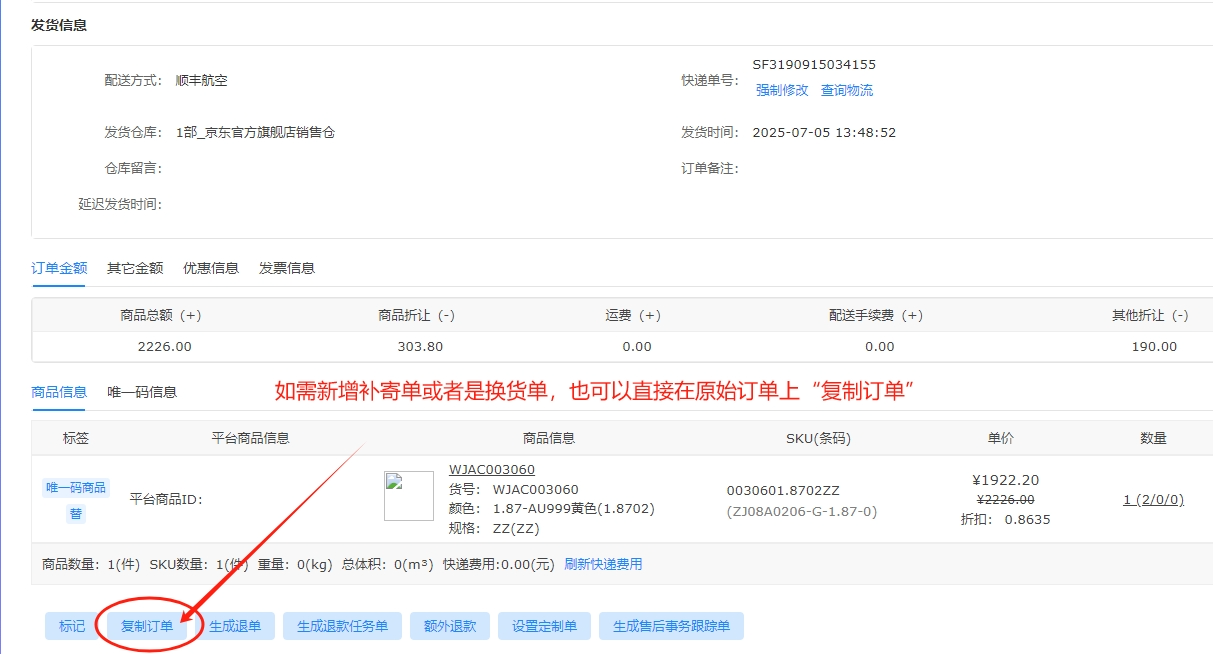Open the 额外退款 action
Viewport: 1213px width, 654px height.
tap(450, 626)
